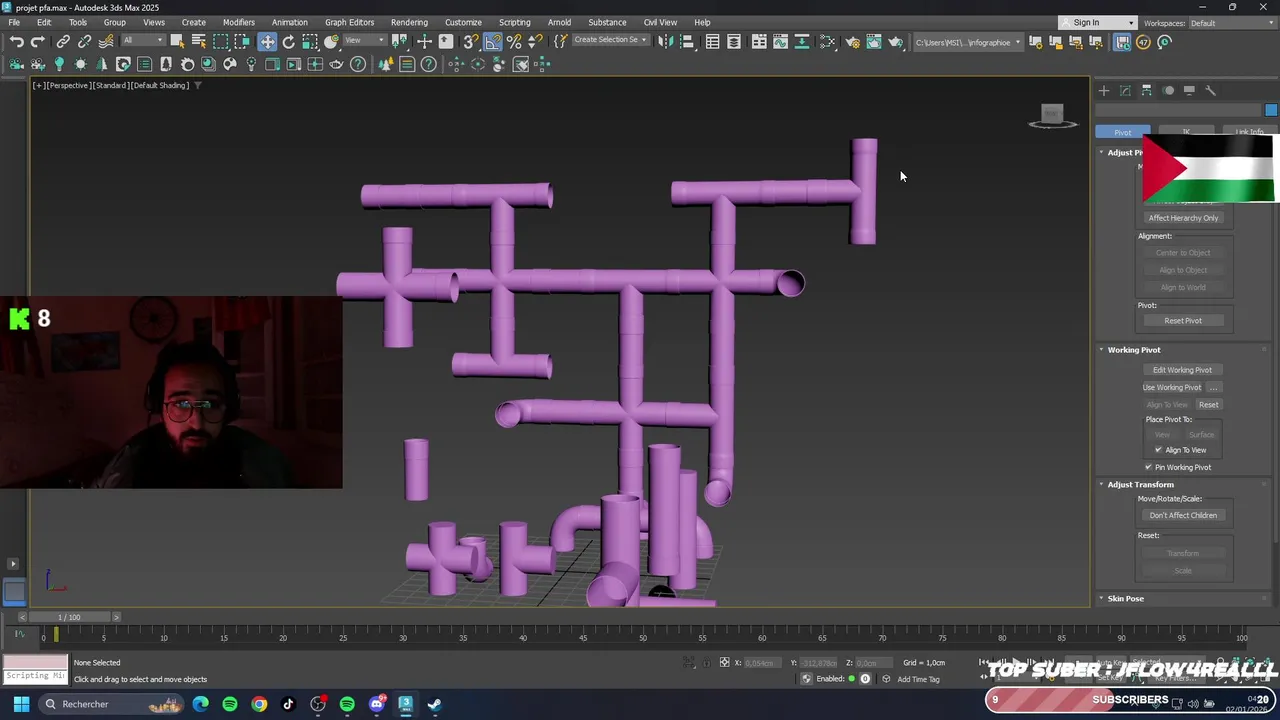Switch to the Link Info tab
This screenshot has width=1280, height=720.
[1248, 131]
